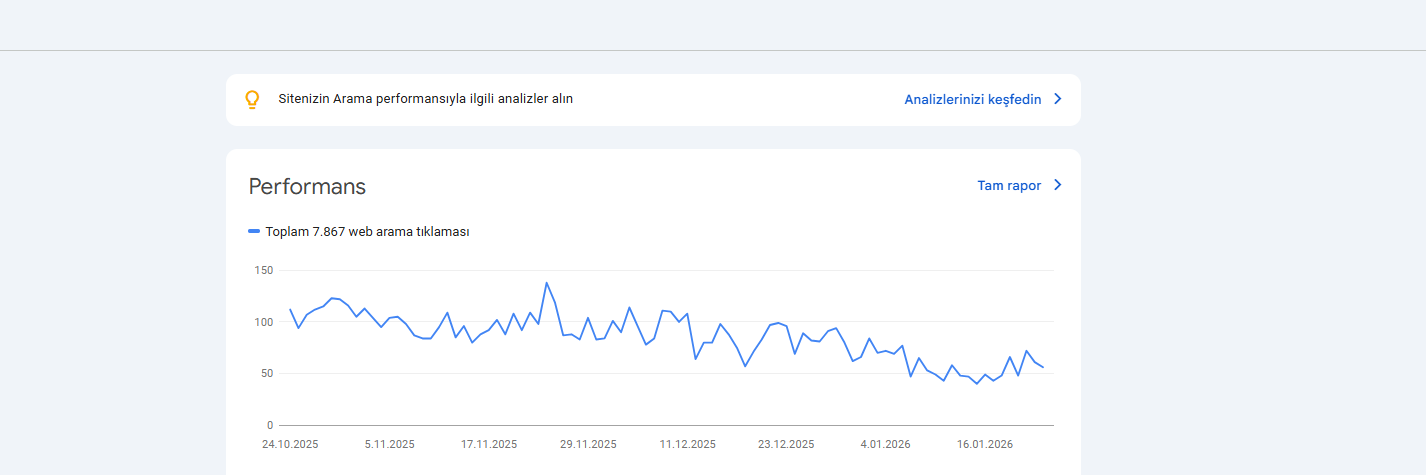This screenshot has width=1426, height=475.
Task: Select the "Toplam 7.867 web arama tıklaması" legend text
Action: click(367, 232)
